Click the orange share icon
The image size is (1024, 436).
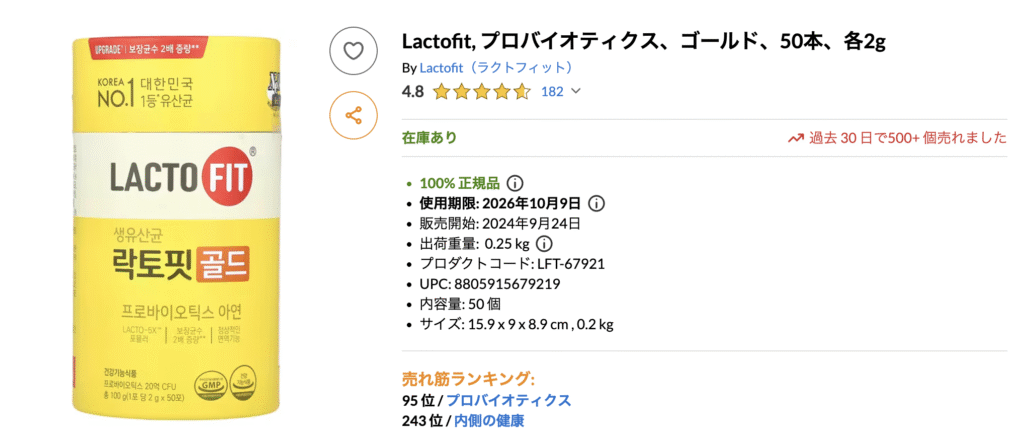(x=353, y=115)
